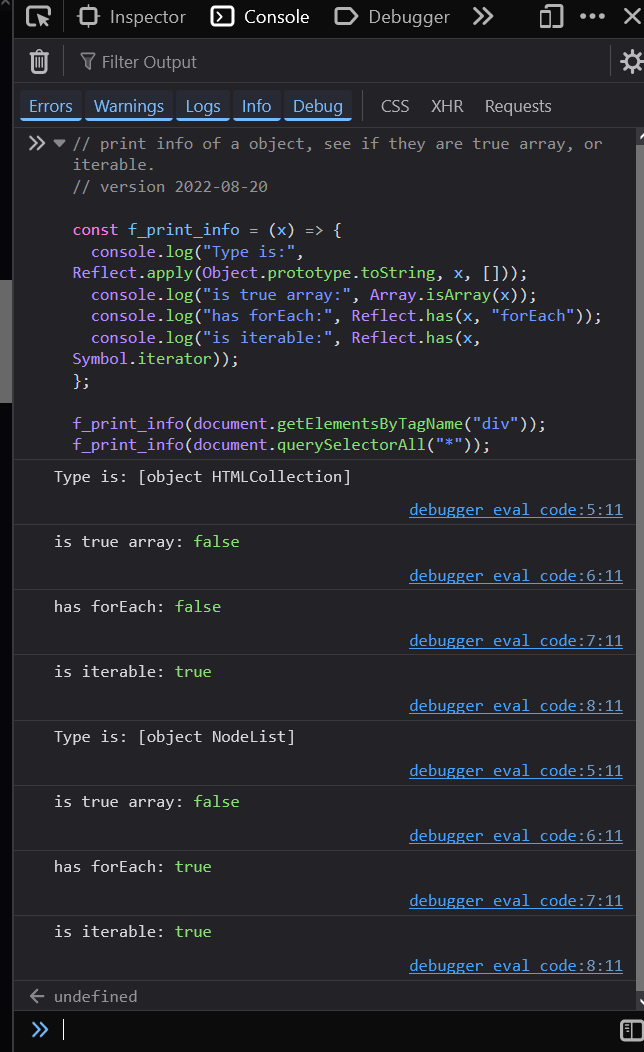Select 'Type is: [object HTMLCollection]' message

pyautogui.click(x=202, y=476)
